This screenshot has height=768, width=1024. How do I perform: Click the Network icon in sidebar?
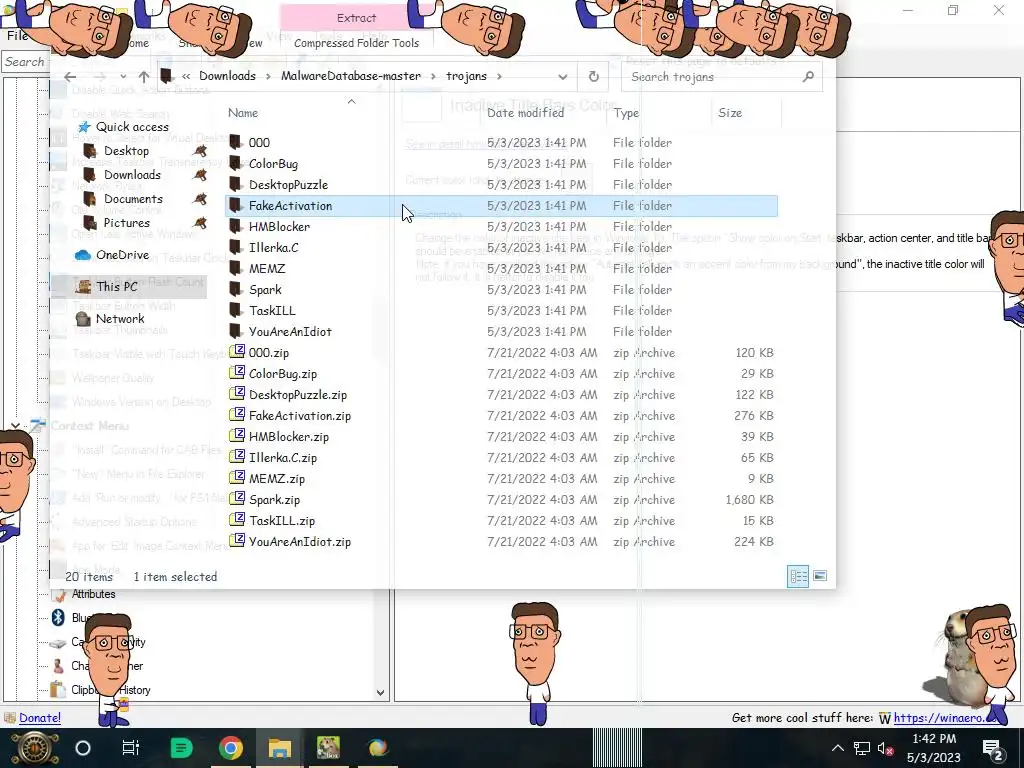coord(83,319)
